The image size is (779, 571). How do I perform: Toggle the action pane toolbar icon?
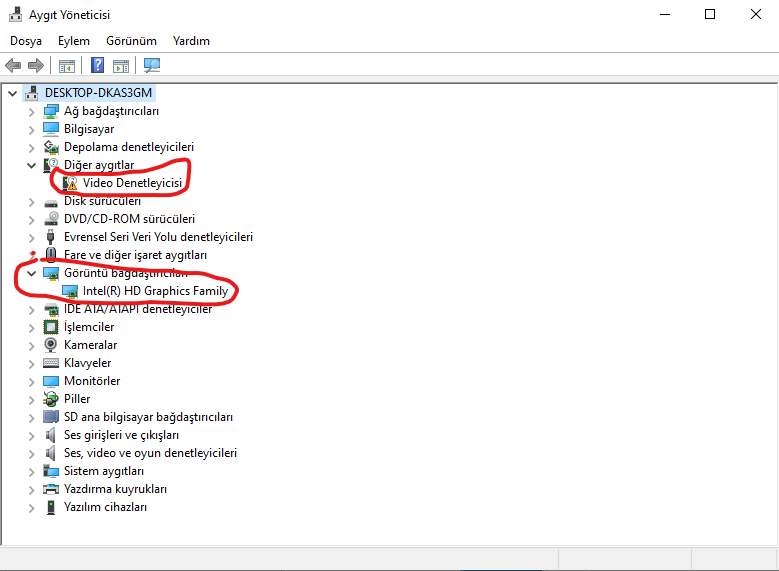[x=121, y=66]
